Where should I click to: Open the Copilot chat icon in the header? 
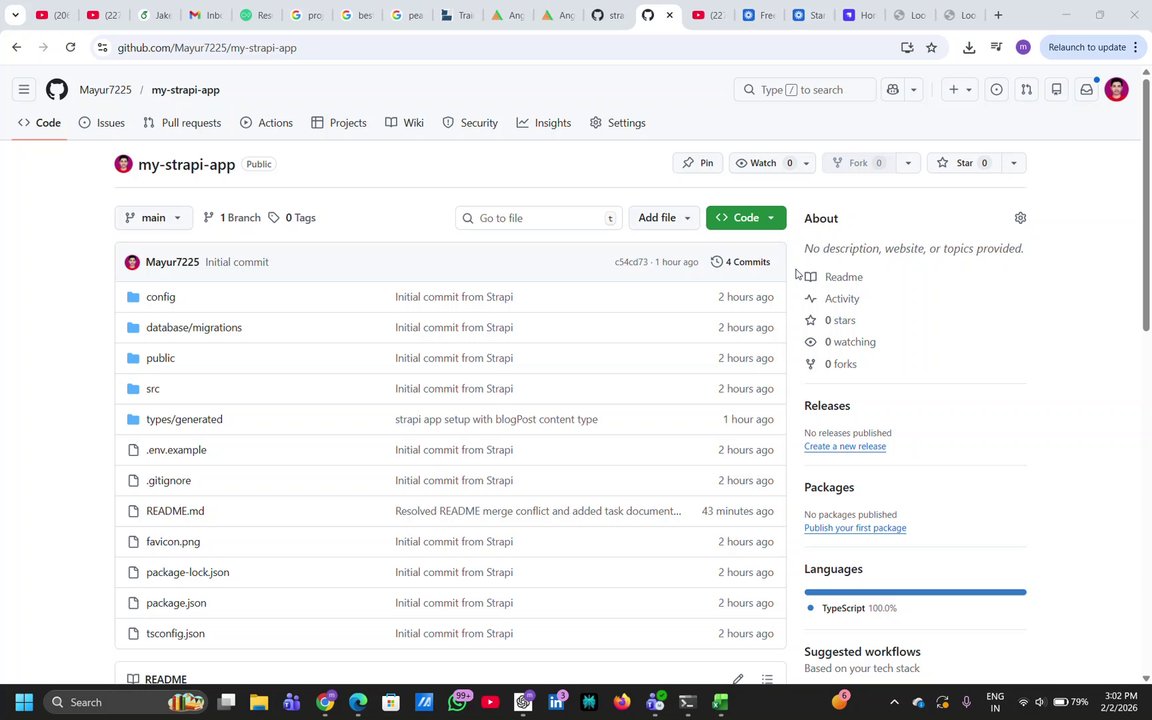pyautogui.click(x=893, y=90)
